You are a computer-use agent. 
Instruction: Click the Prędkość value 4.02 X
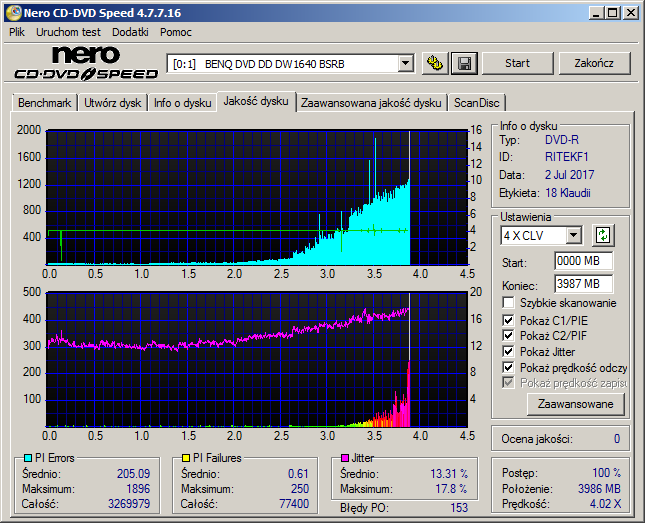click(606, 503)
